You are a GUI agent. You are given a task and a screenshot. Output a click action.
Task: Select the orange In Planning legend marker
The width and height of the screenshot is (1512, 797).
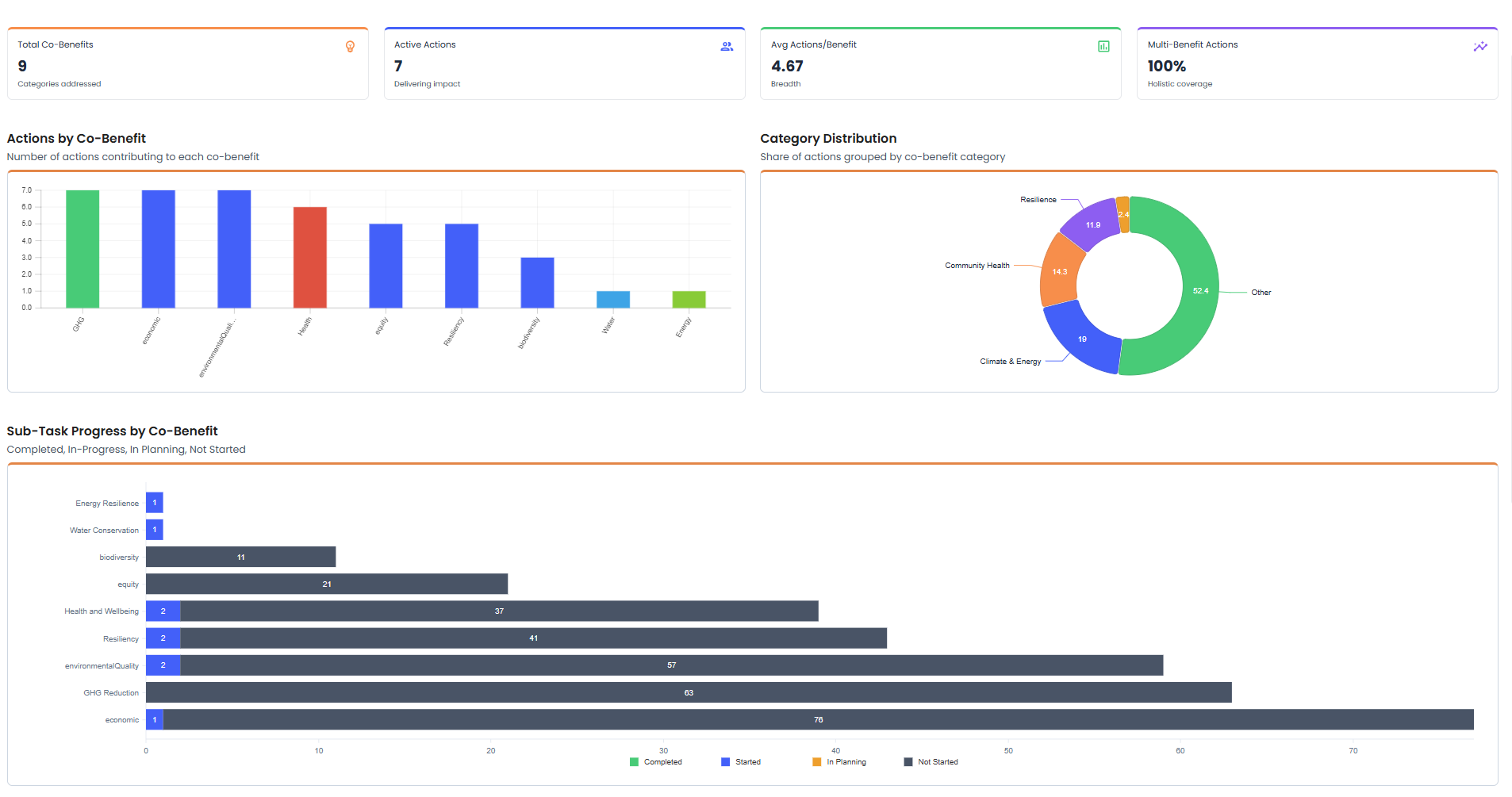[x=816, y=761]
